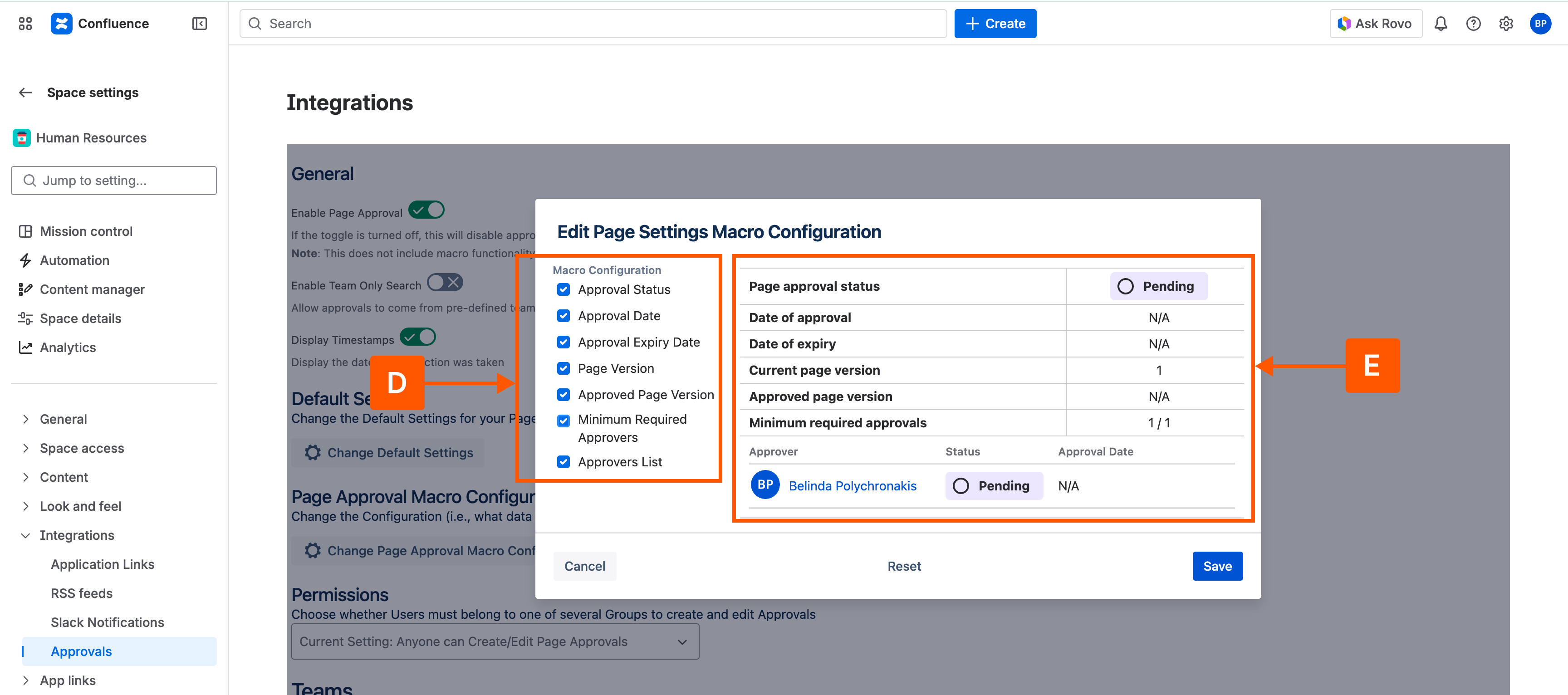Open the notifications bell
1568x695 pixels.
pos(1440,24)
